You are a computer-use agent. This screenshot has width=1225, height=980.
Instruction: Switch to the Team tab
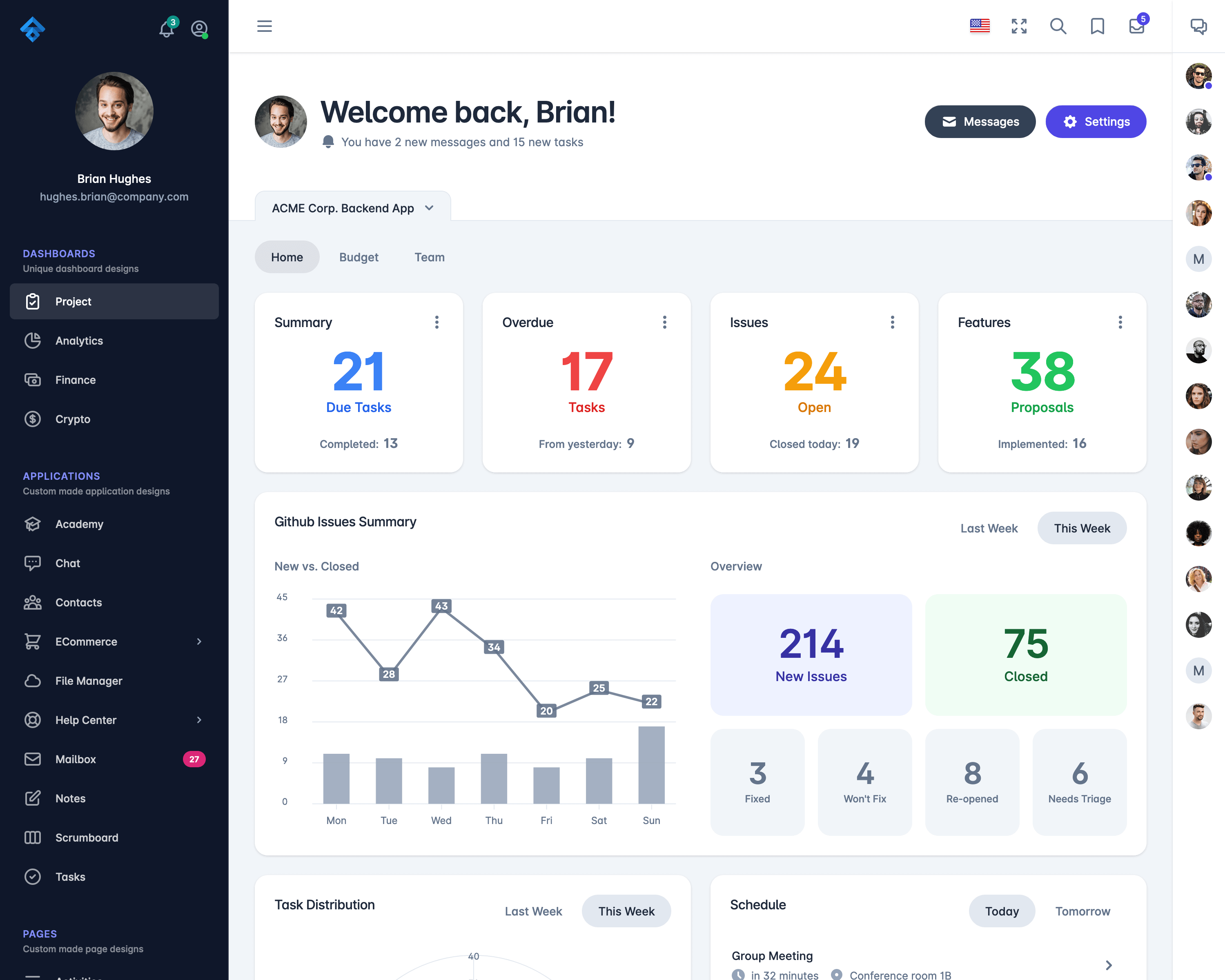pyautogui.click(x=430, y=257)
